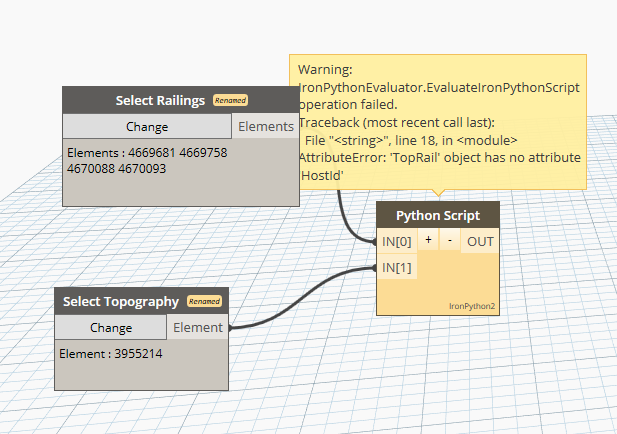Click the AttributeError warning message
617x434 pixels.
tap(439, 166)
